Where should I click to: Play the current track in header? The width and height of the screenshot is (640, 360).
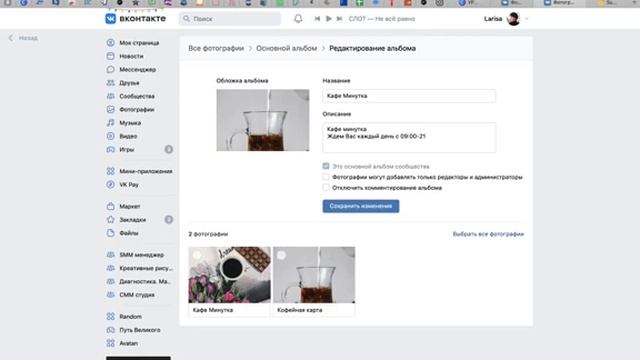[328, 19]
